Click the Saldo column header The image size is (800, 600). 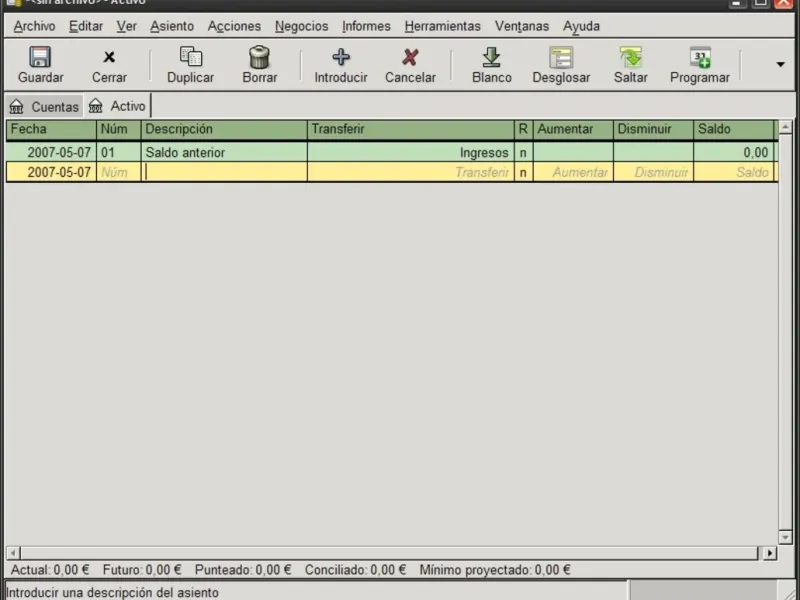(x=734, y=130)
